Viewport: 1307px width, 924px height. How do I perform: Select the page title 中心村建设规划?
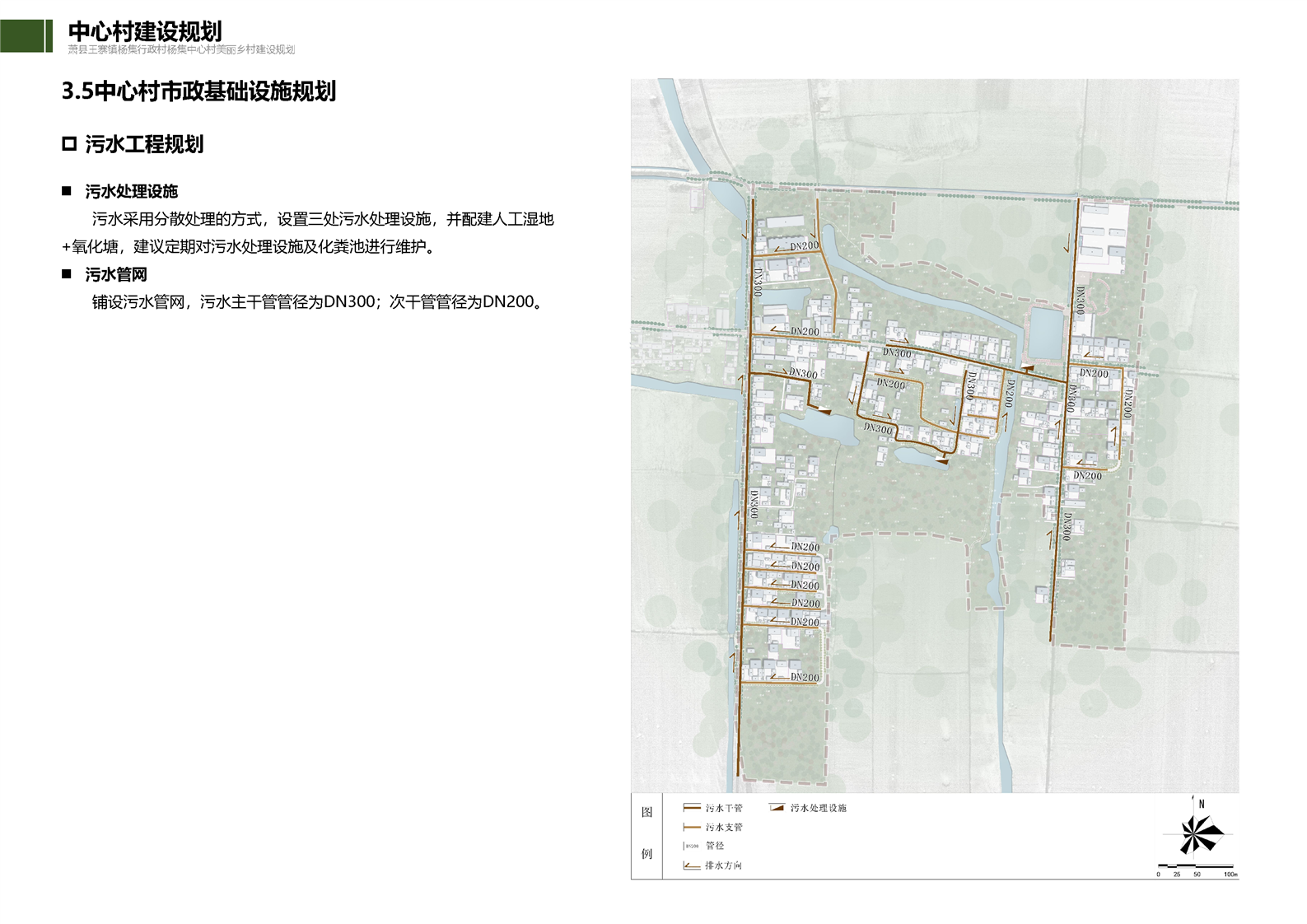tap(145, 31)
